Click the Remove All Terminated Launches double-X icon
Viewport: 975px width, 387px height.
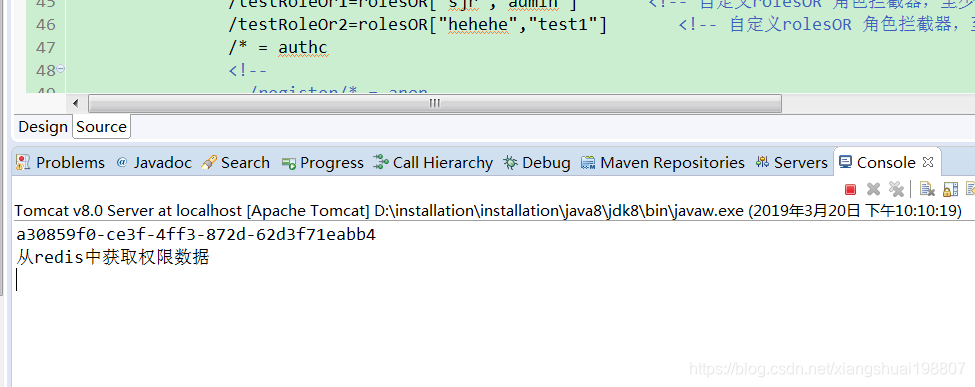tap(895, 189)
